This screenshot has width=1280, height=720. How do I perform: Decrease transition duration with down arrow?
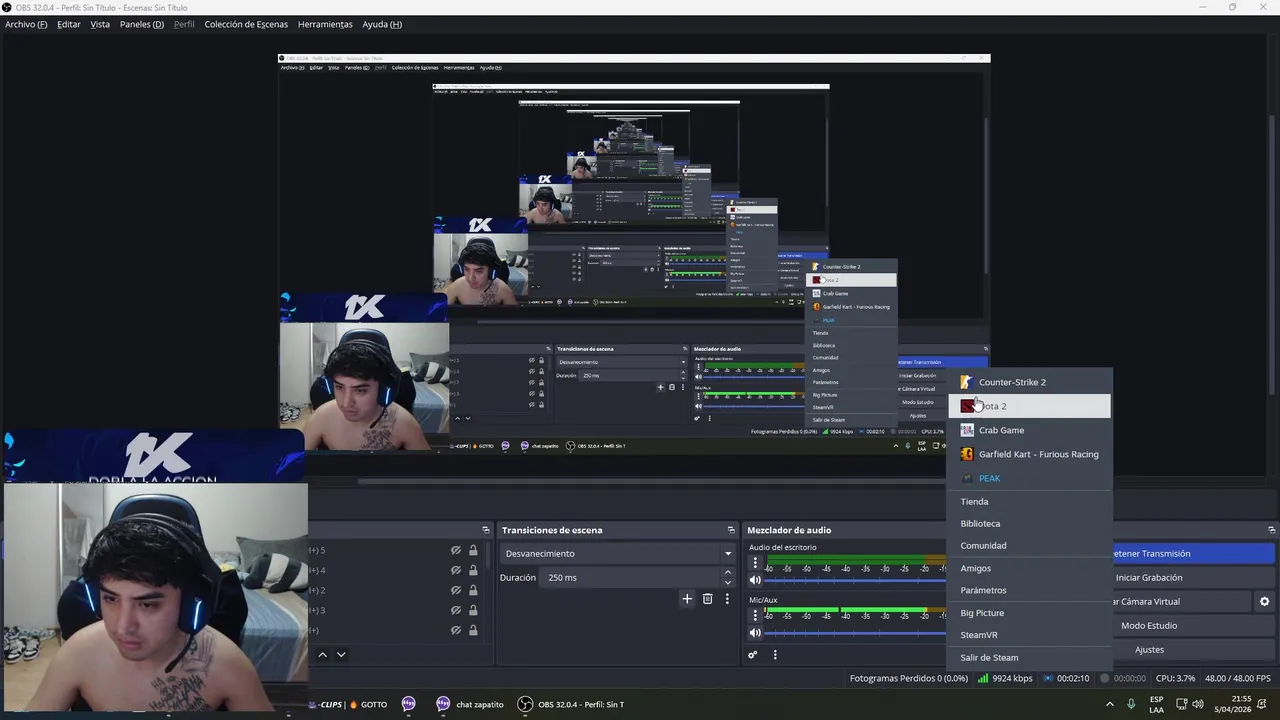[728, 582]
